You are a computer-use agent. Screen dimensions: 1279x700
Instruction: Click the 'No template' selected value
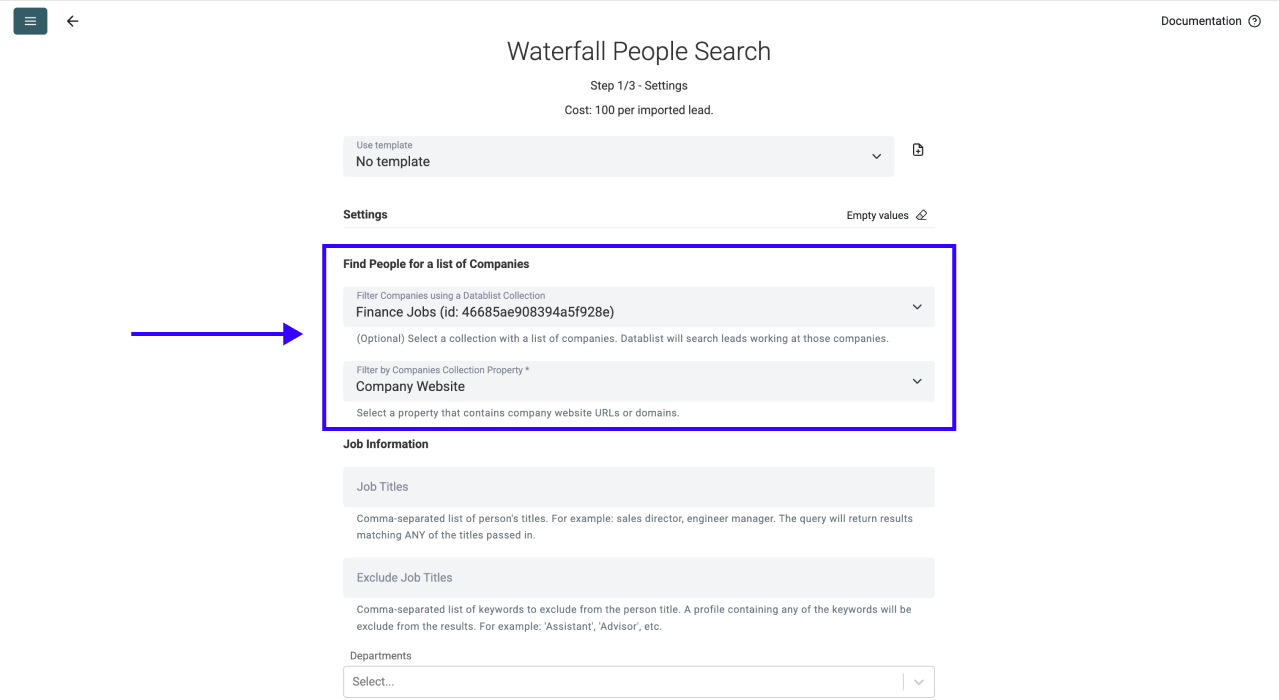point(393,162)
